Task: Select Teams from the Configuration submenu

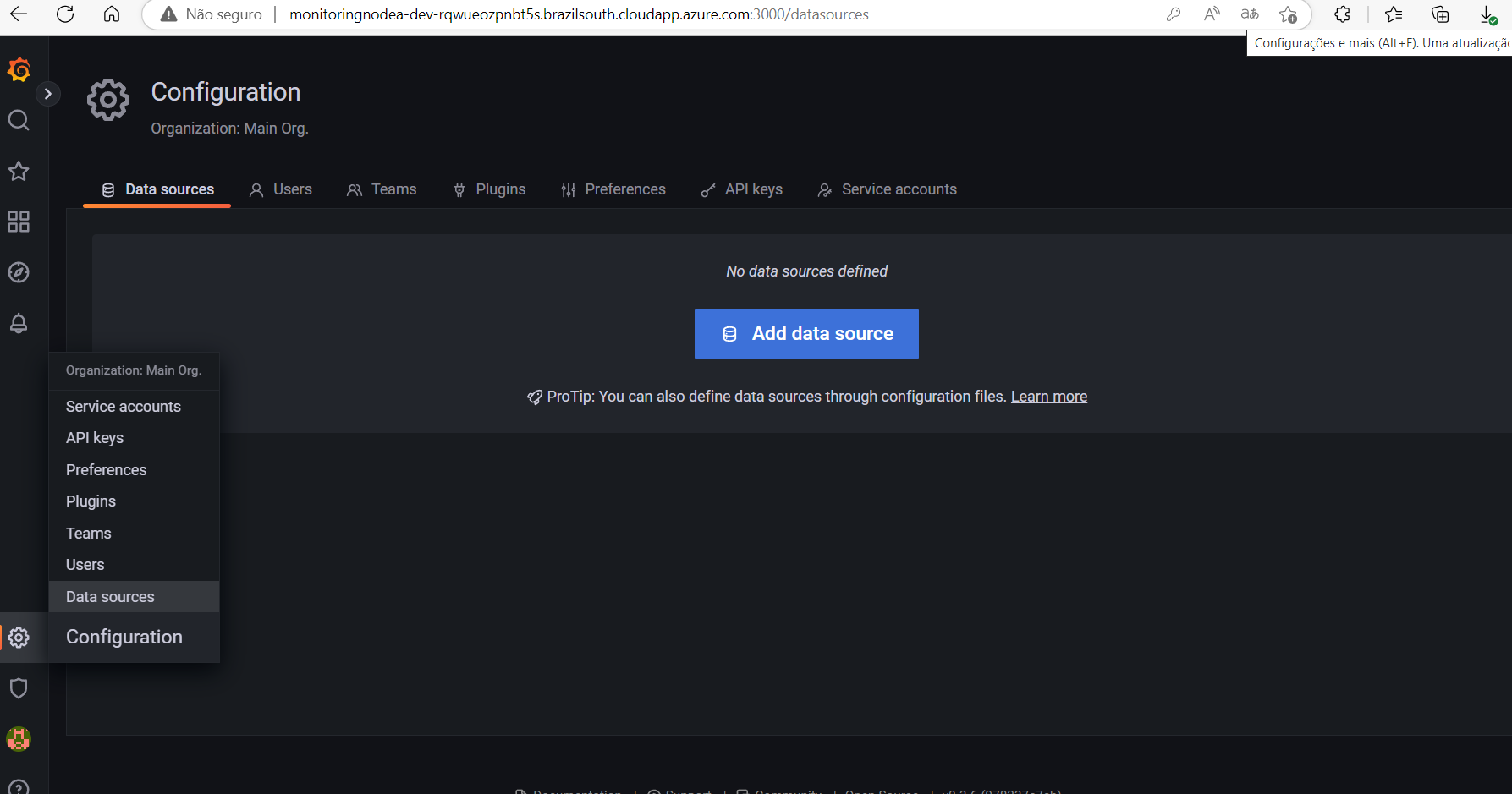Action: point(88,533)
